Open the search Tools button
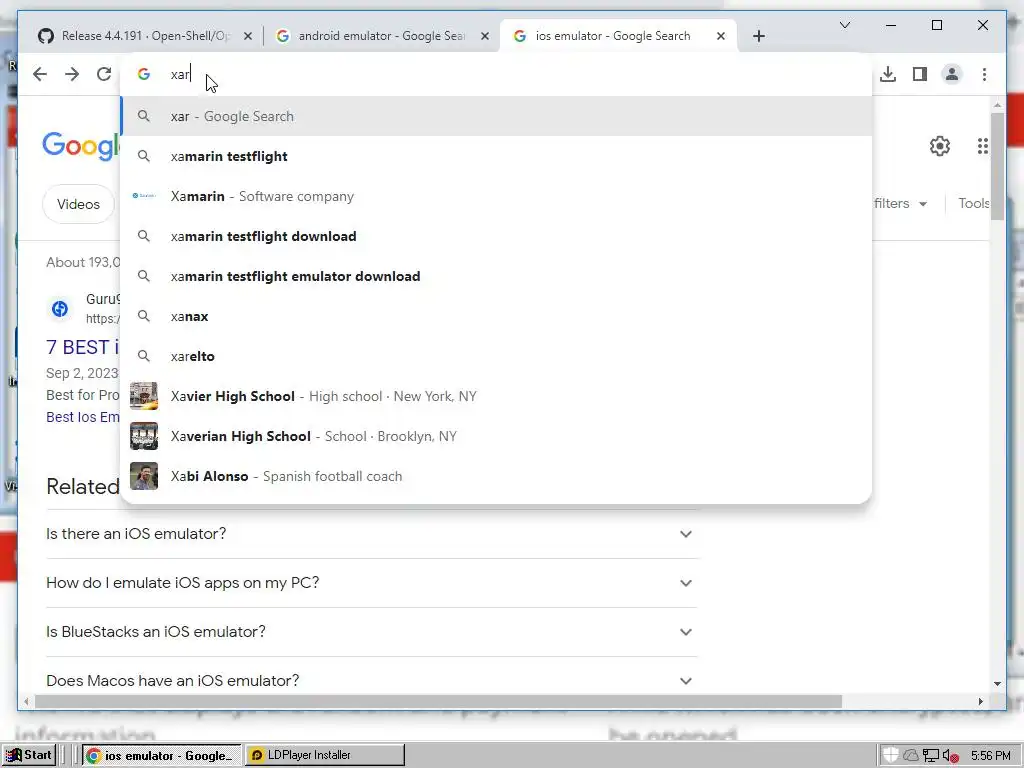The width and height of the screenshot is (1024, 768). 974,204
